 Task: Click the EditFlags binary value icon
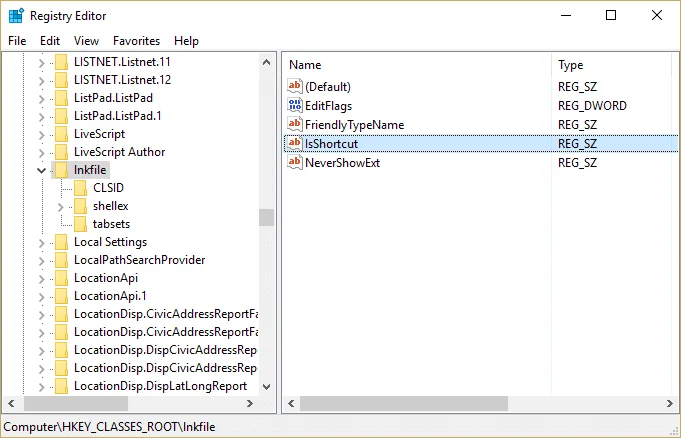pos(294,105)
